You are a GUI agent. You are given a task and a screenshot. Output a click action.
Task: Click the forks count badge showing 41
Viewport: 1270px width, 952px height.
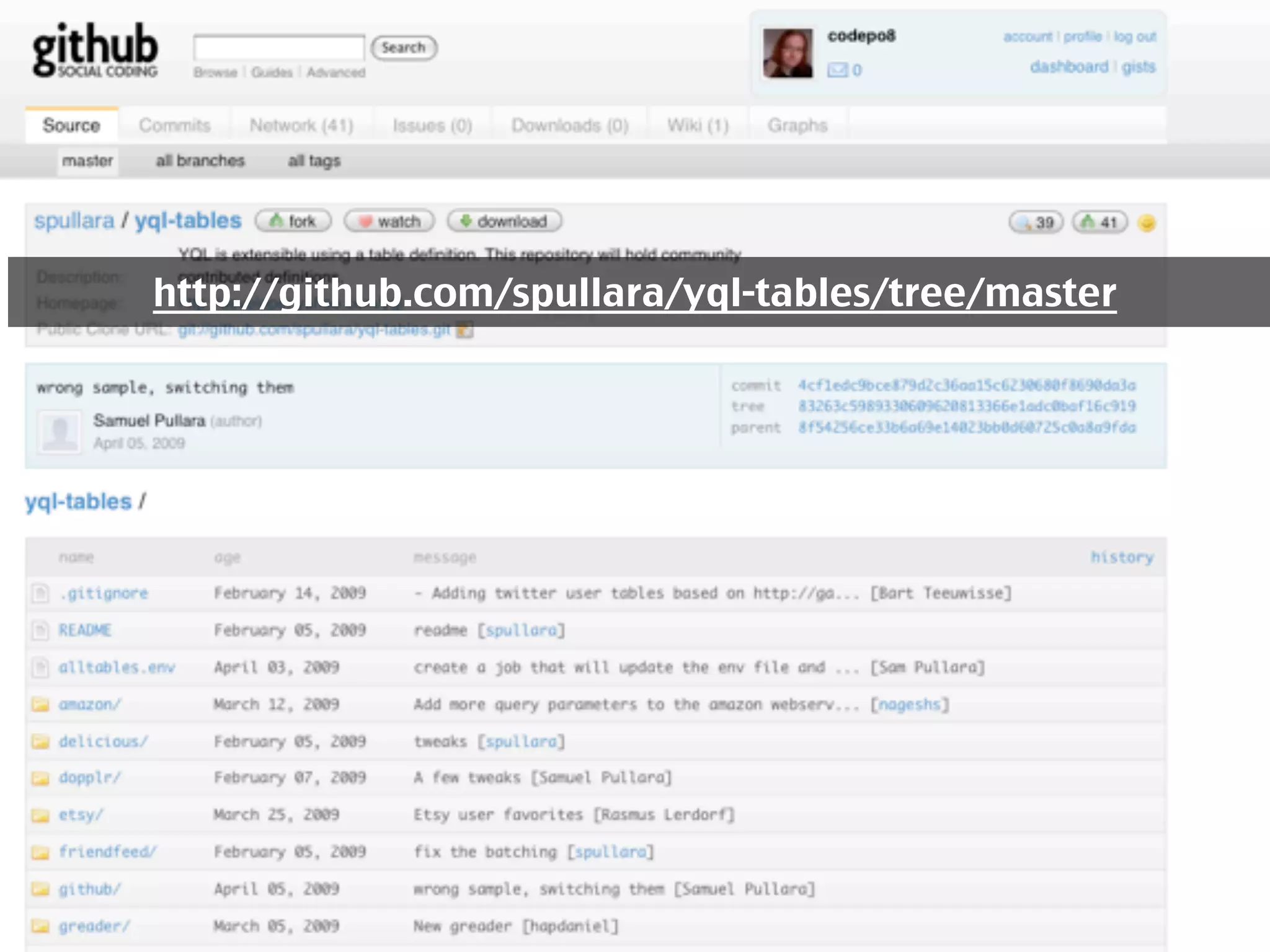(x=1100, y=223)
